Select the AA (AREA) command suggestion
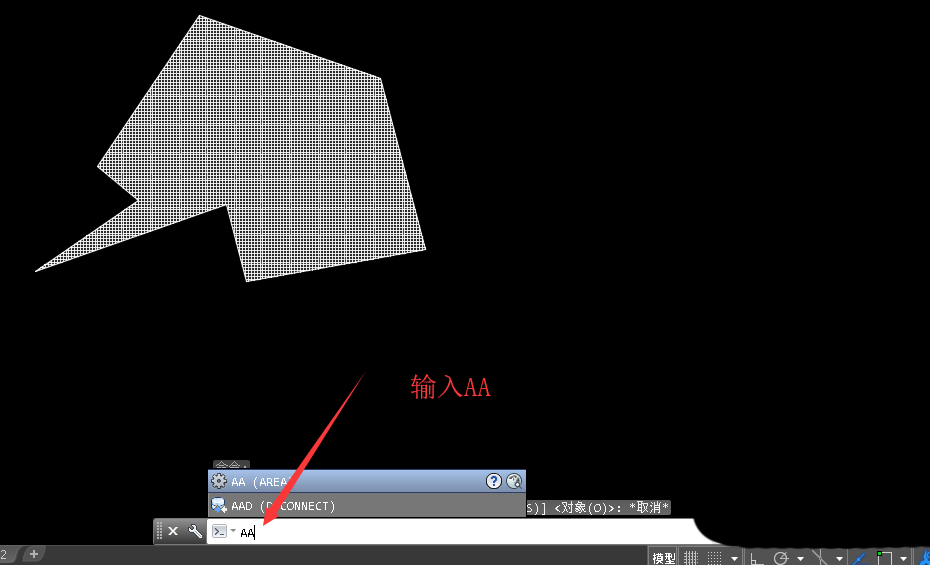 [x=367, y=481]
